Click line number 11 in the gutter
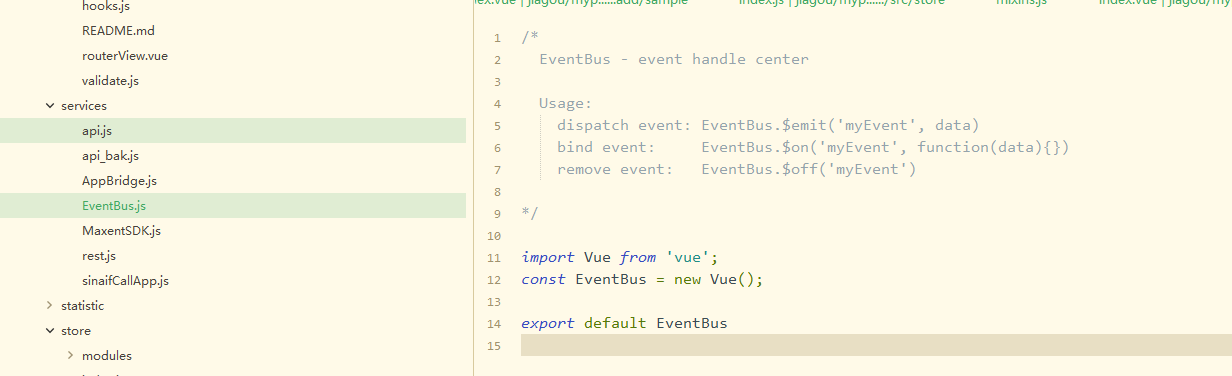Viewport: 1232px width, 376px height. pyautogui.click(x=494, y=257)
